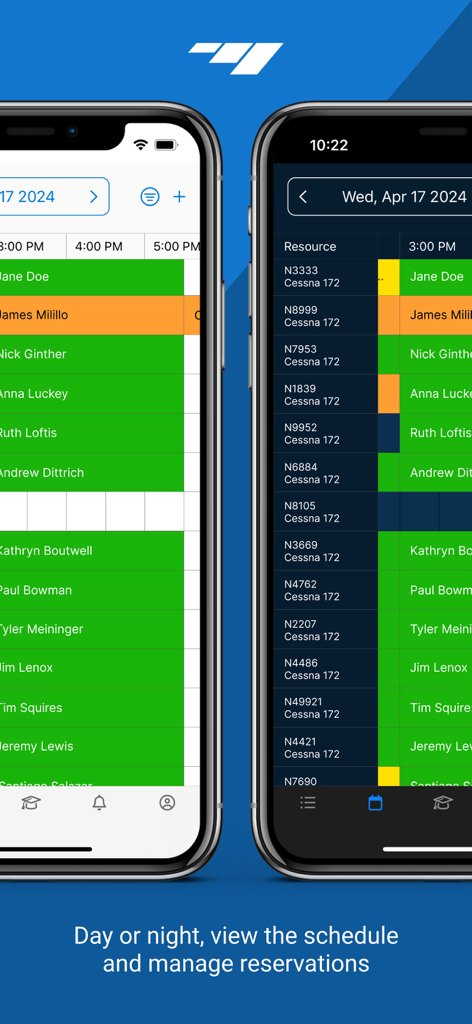Viewport: 472px width, 1024px height.
Task: Open list view tab on dark phone
Action: pyautogui.click(x=307, y=803)
